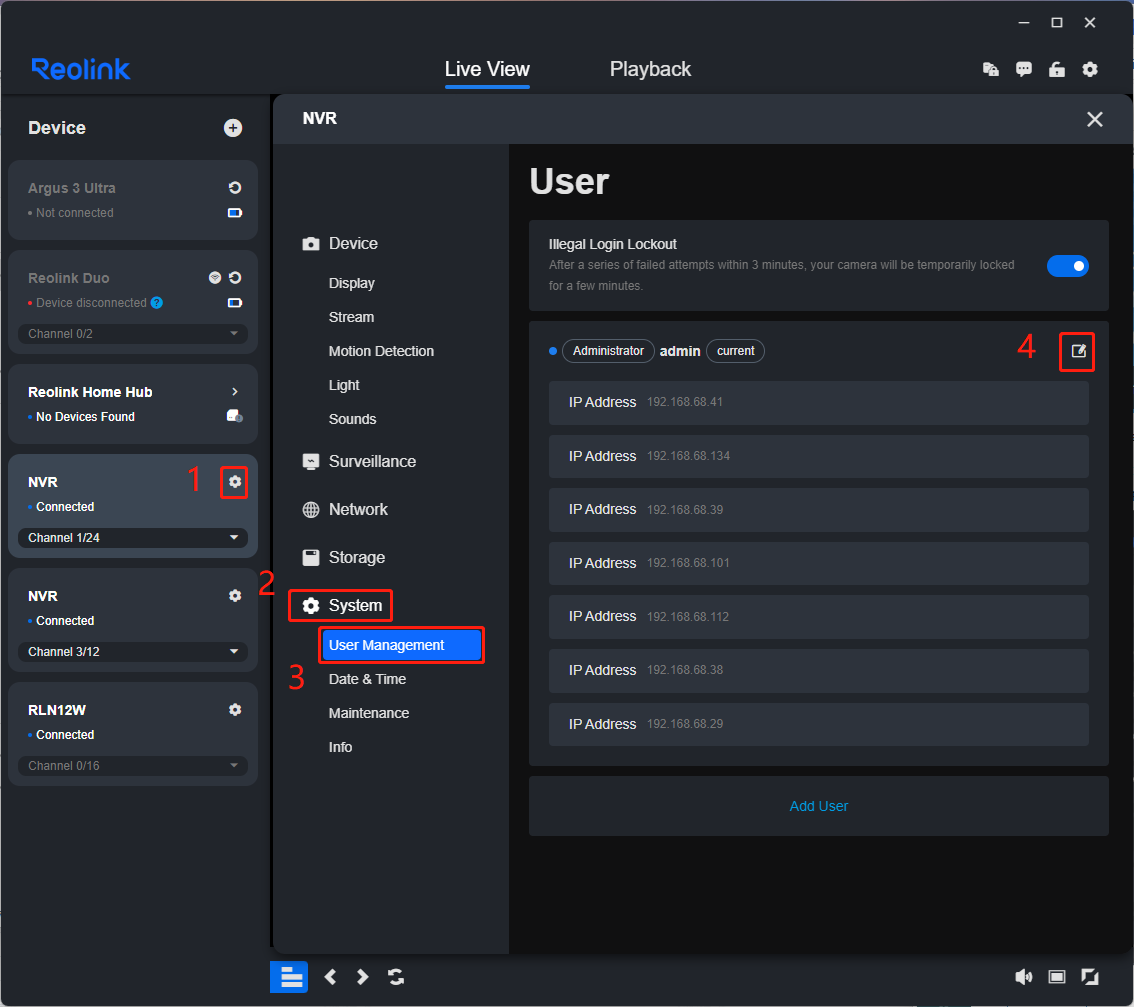1134x1007 pixels.
Task: Open Motion Detection settings
Action: click(x=381, y=351)
